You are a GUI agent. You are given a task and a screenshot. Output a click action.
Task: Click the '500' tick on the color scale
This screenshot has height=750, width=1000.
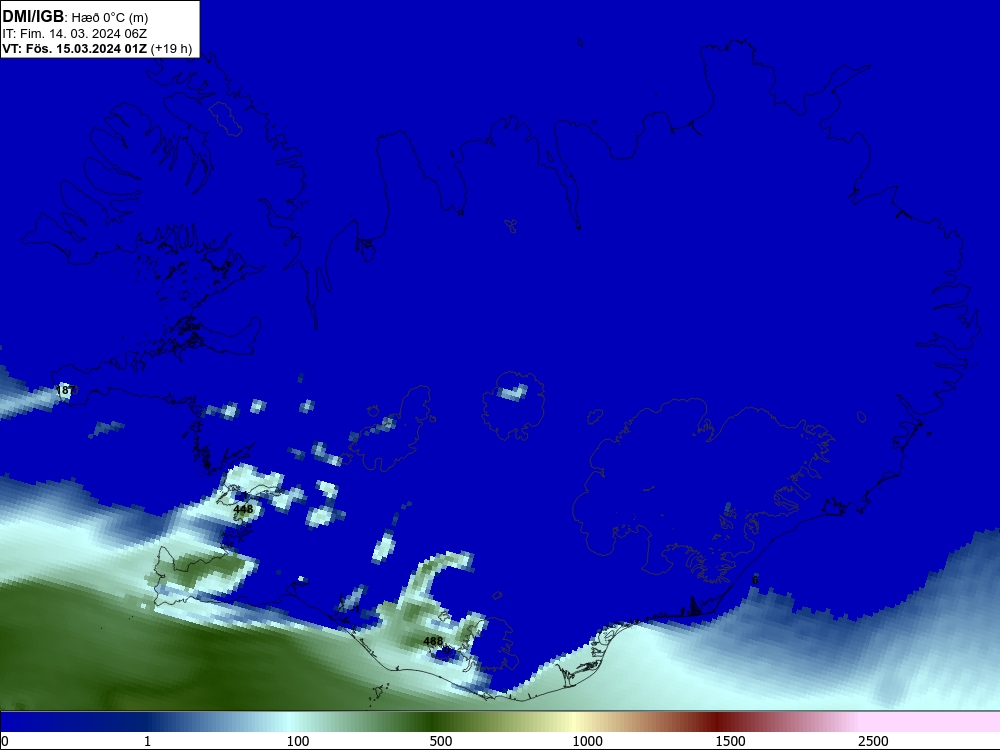pos(441,741)
